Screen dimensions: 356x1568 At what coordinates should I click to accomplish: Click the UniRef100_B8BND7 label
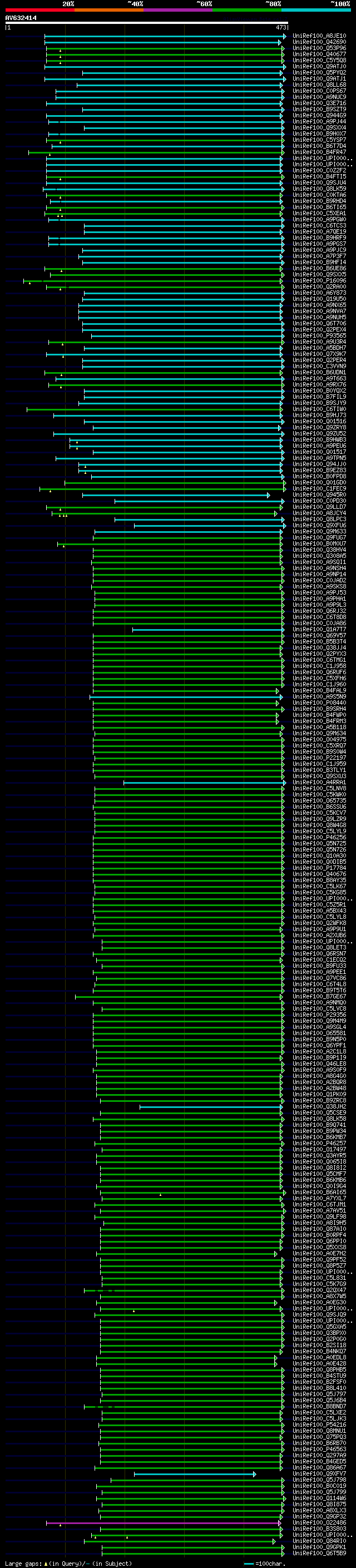tap(319, 1406)
